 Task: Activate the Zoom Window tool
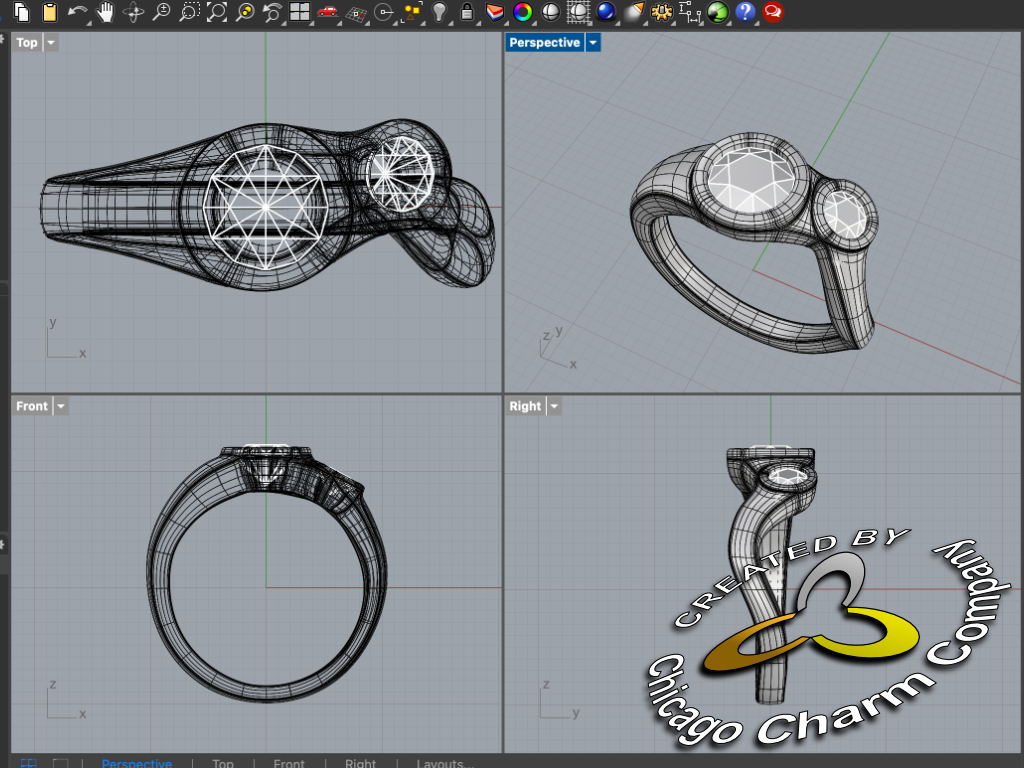click(188, 12)
